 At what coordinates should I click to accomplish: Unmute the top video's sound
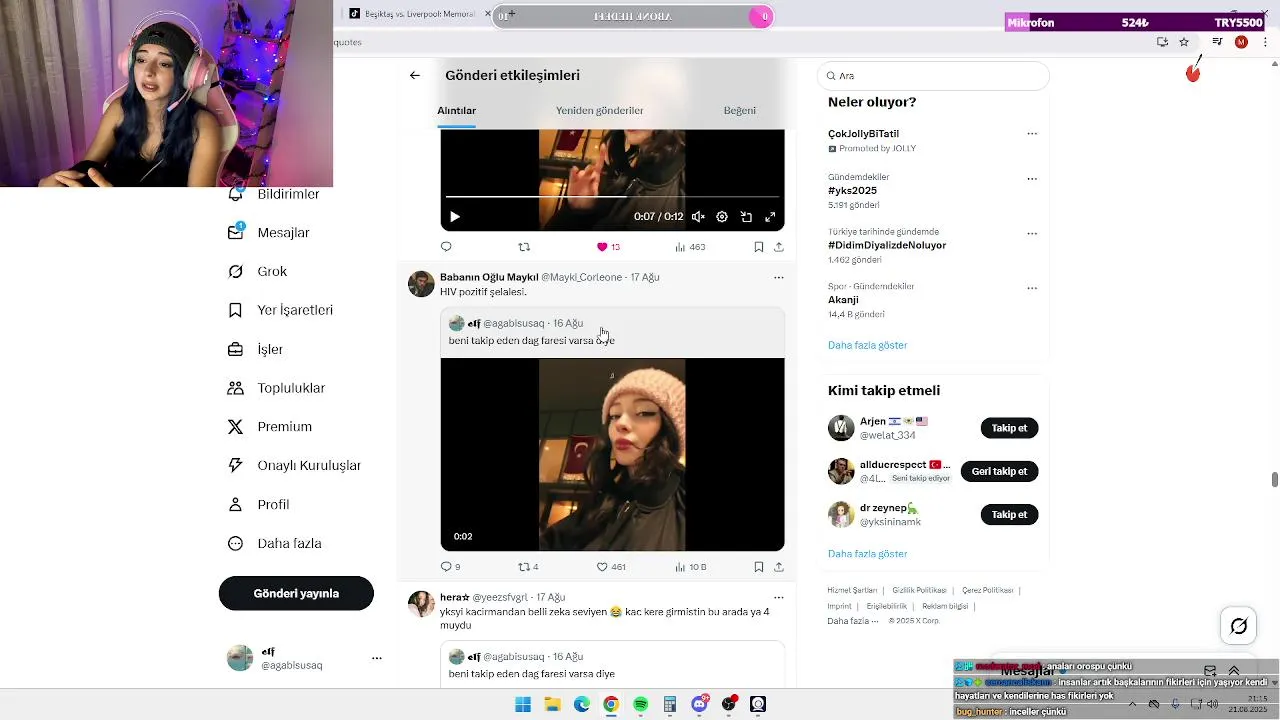(x=698, y=217)
